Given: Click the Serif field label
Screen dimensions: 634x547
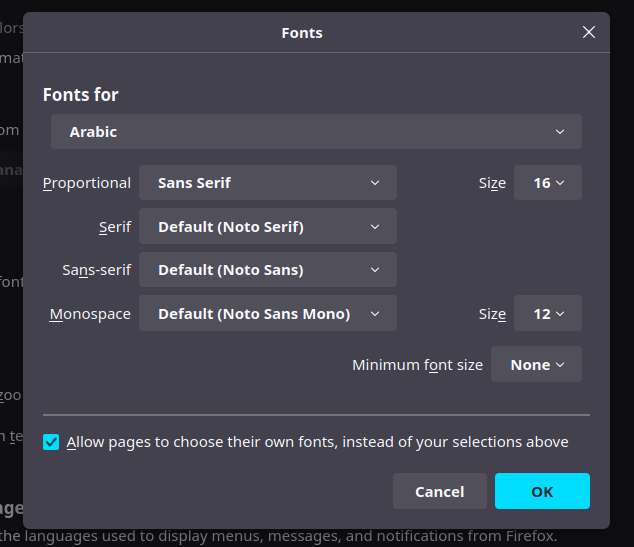Looking at the screenshot, I should coord(115,227).
